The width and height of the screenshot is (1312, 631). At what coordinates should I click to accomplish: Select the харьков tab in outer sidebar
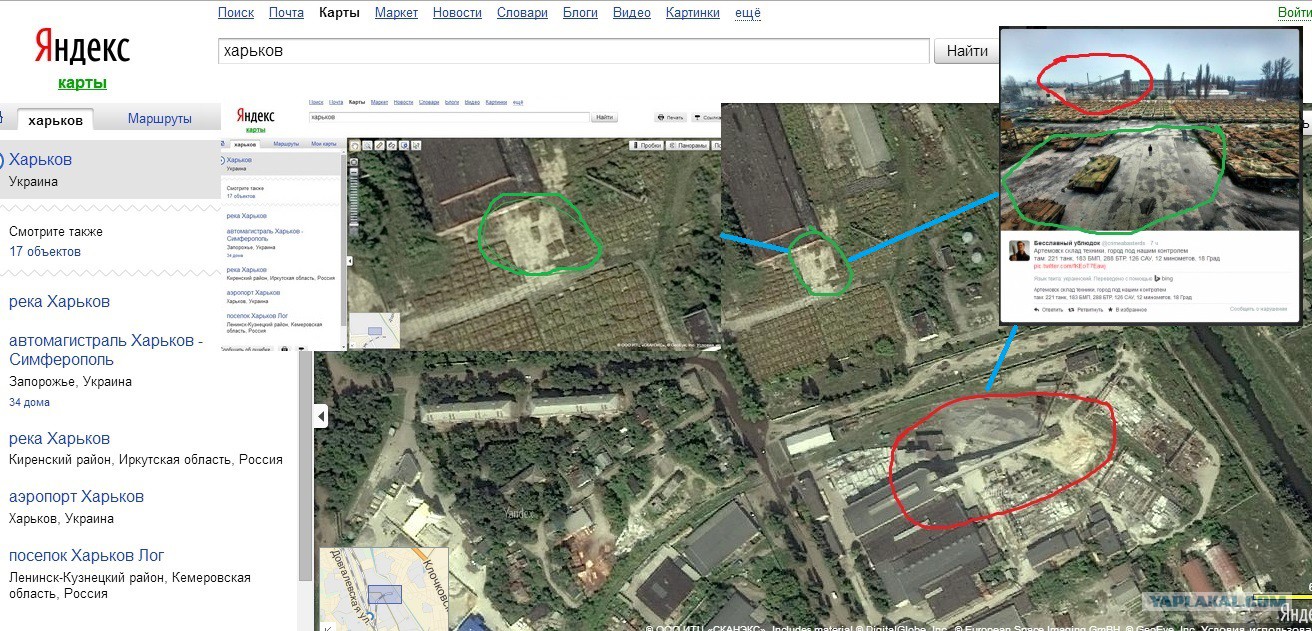point(55,119)
